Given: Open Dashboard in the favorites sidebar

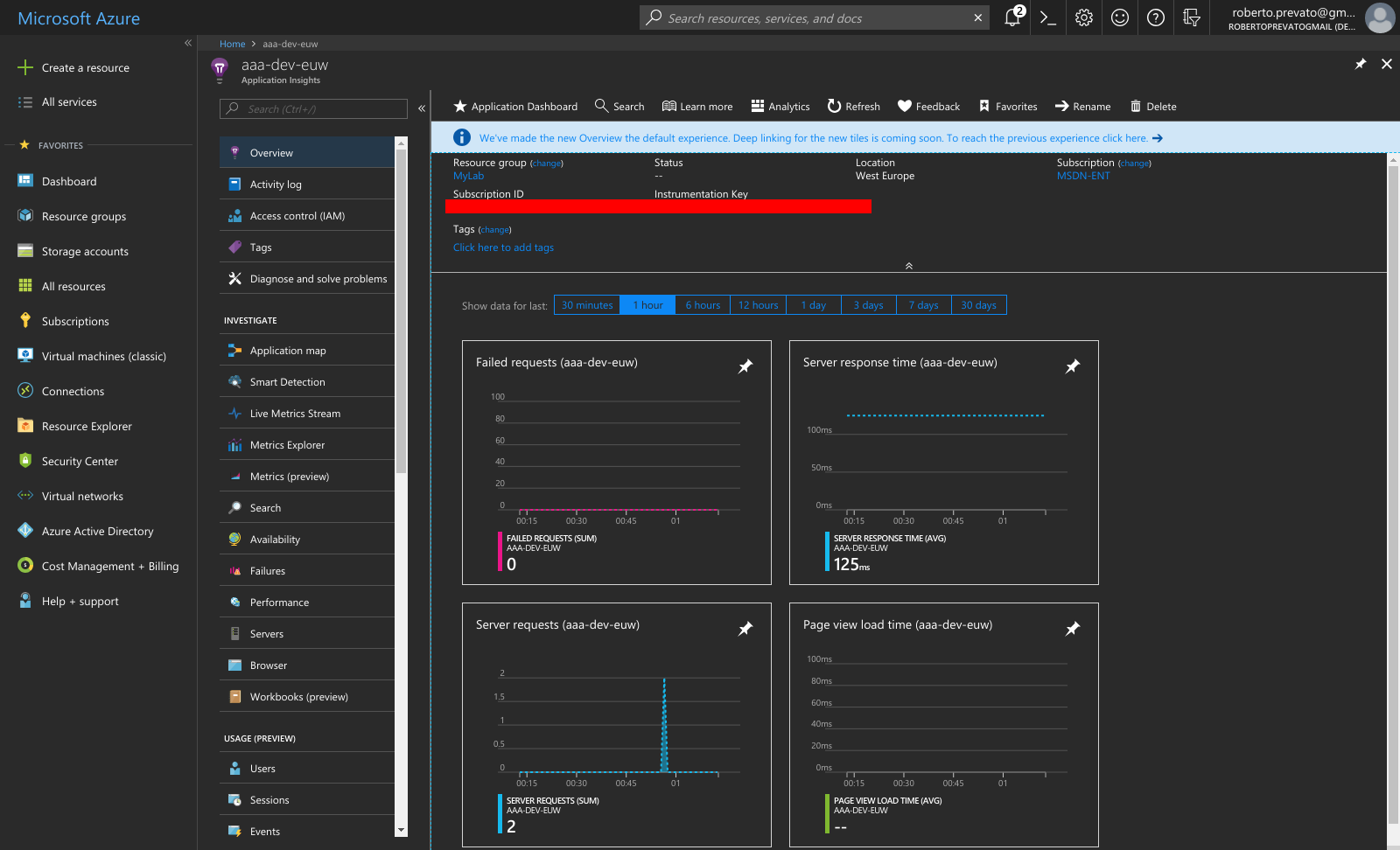Looking at the screenshot, I should tap(69, 181).
